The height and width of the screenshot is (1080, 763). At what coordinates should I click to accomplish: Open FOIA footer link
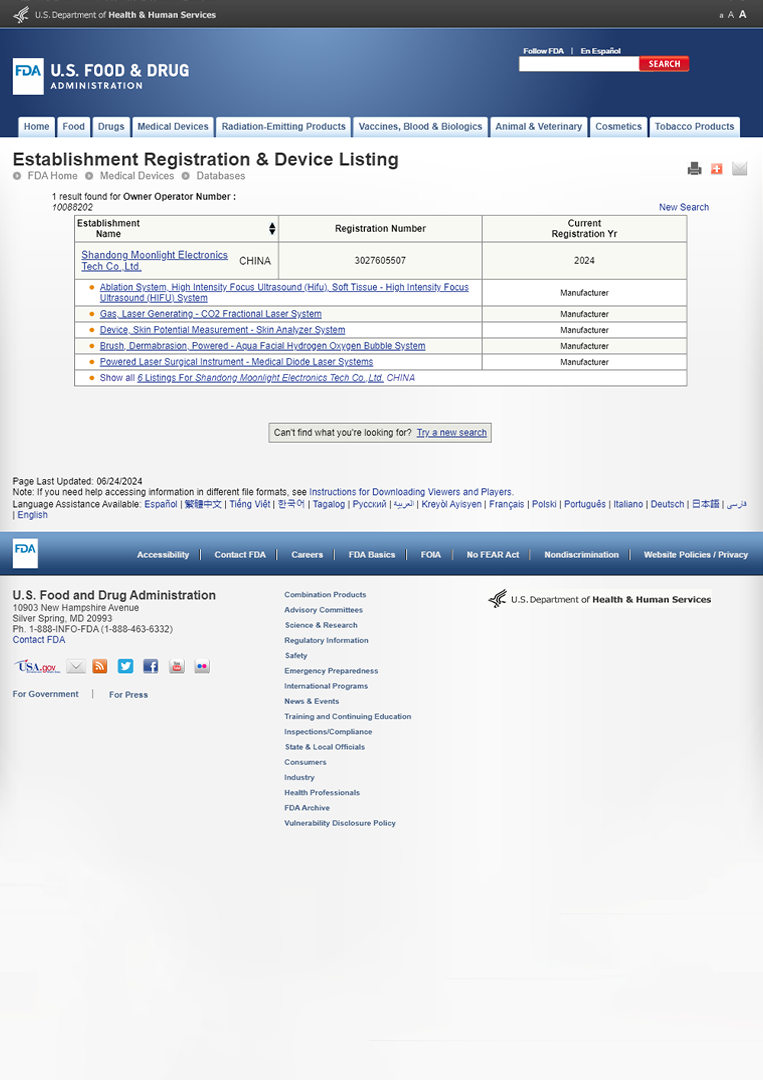click(430, 554)
